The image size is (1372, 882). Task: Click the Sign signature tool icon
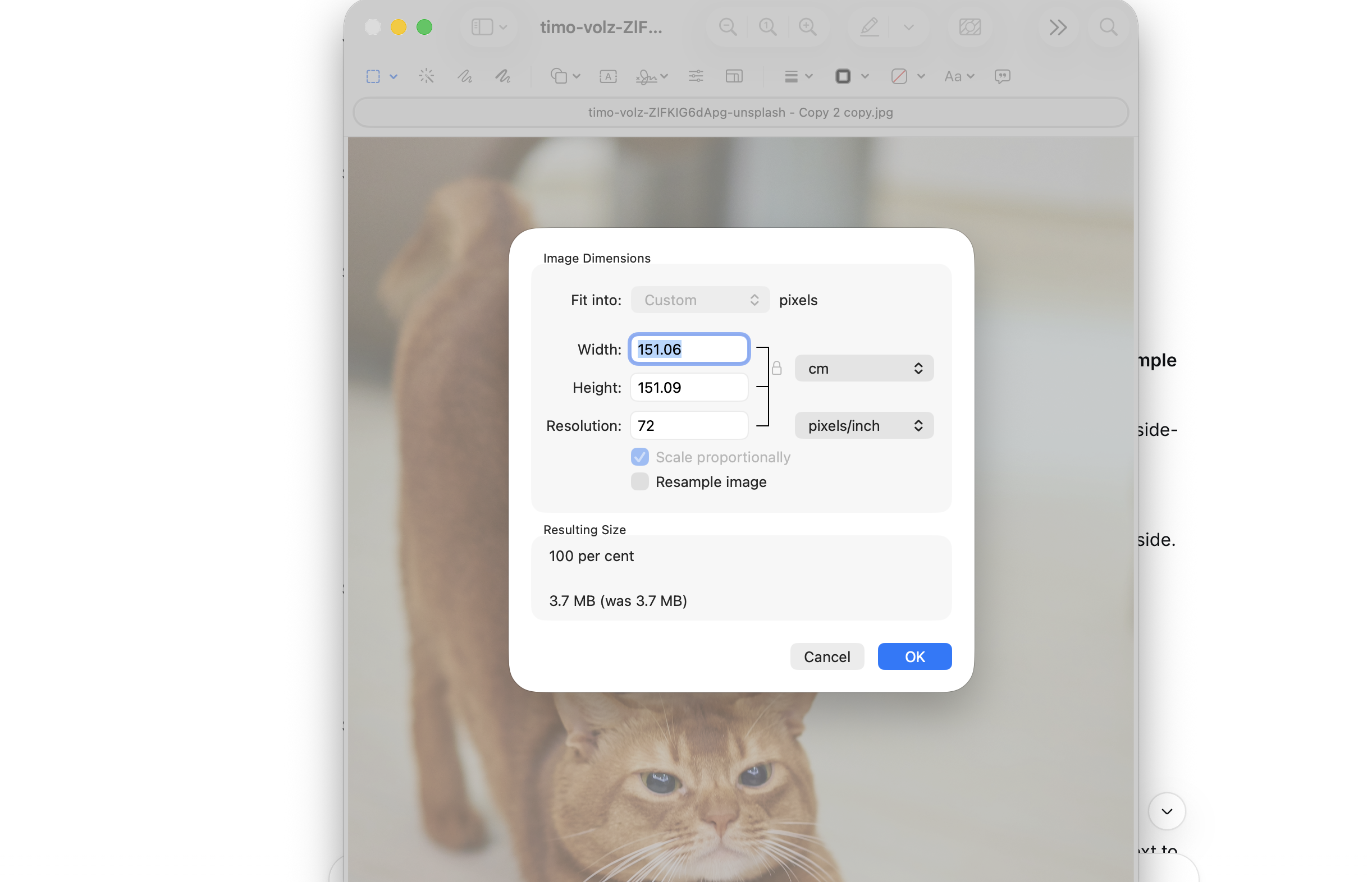[x=646, y=76]
